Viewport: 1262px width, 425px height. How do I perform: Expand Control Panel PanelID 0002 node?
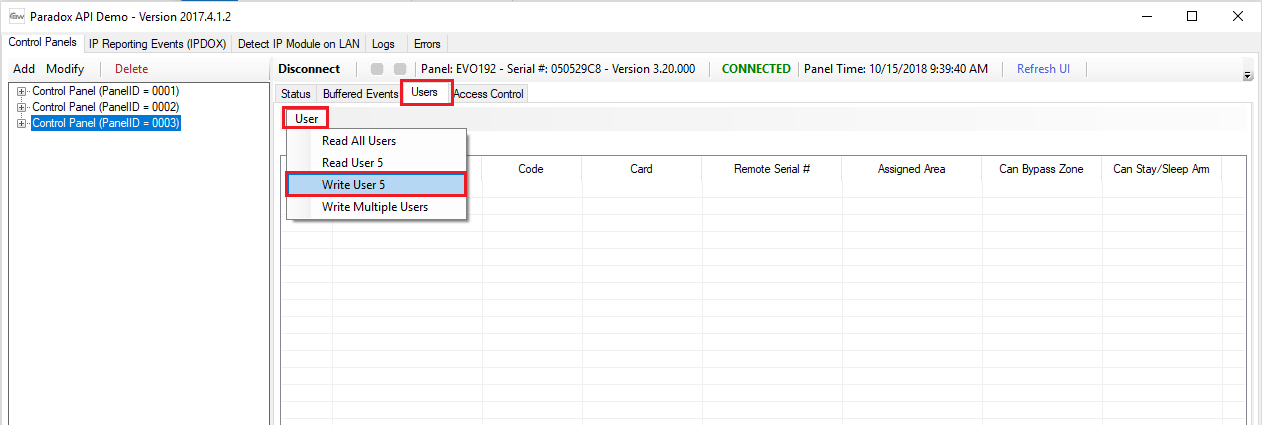coord(21,107)
